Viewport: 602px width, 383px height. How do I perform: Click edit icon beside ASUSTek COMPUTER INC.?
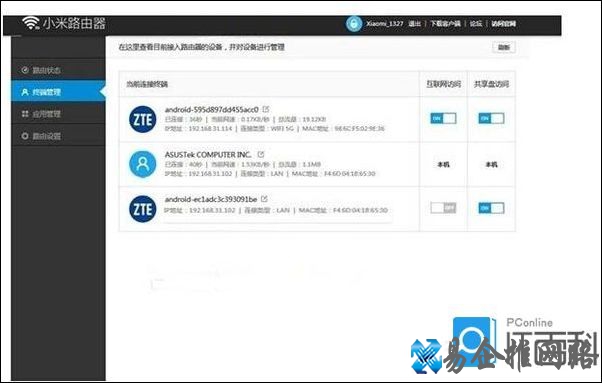pos(261,154)
